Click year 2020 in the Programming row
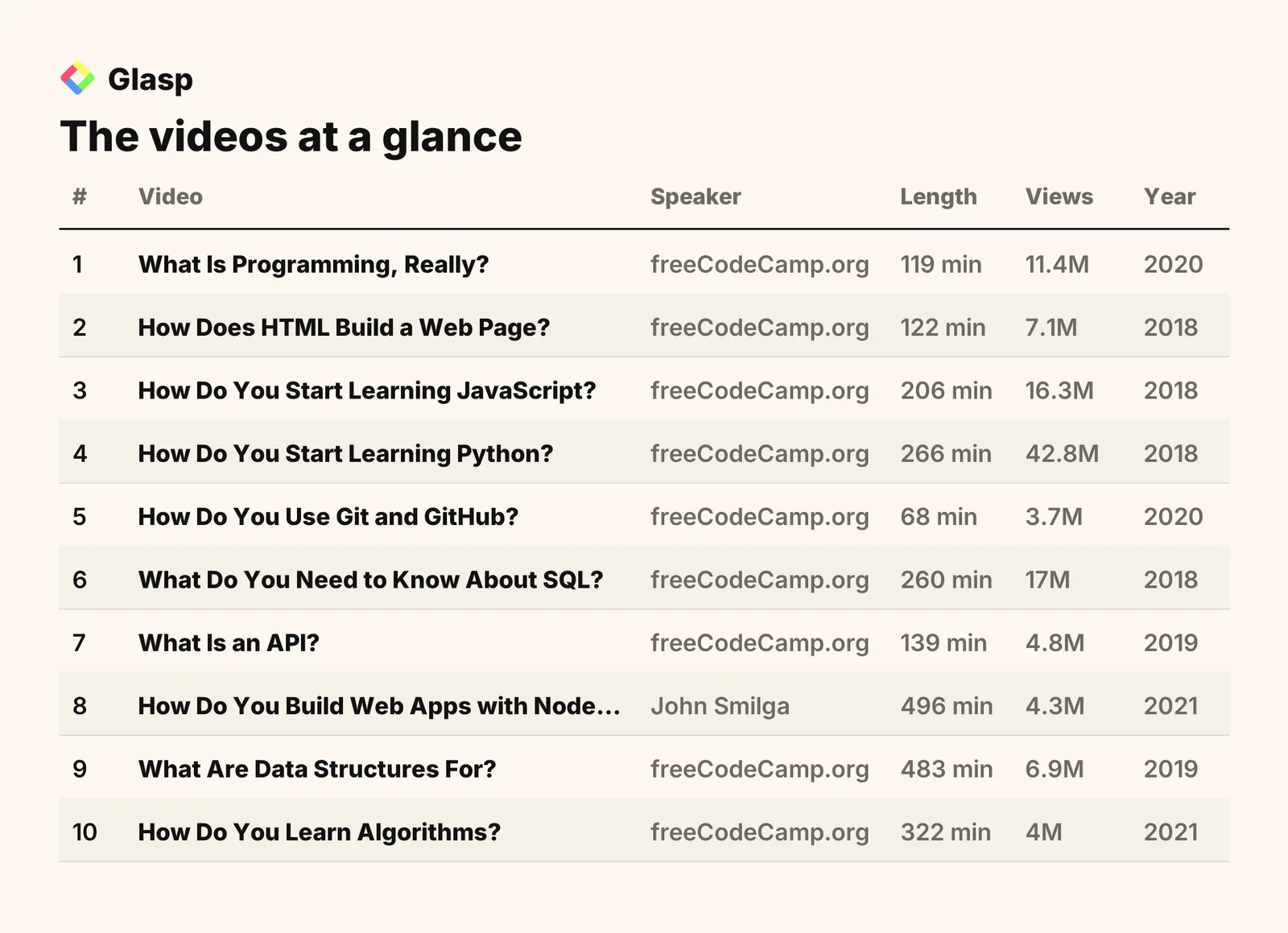Viewport: 1288px width, 933px height. 1174,265
